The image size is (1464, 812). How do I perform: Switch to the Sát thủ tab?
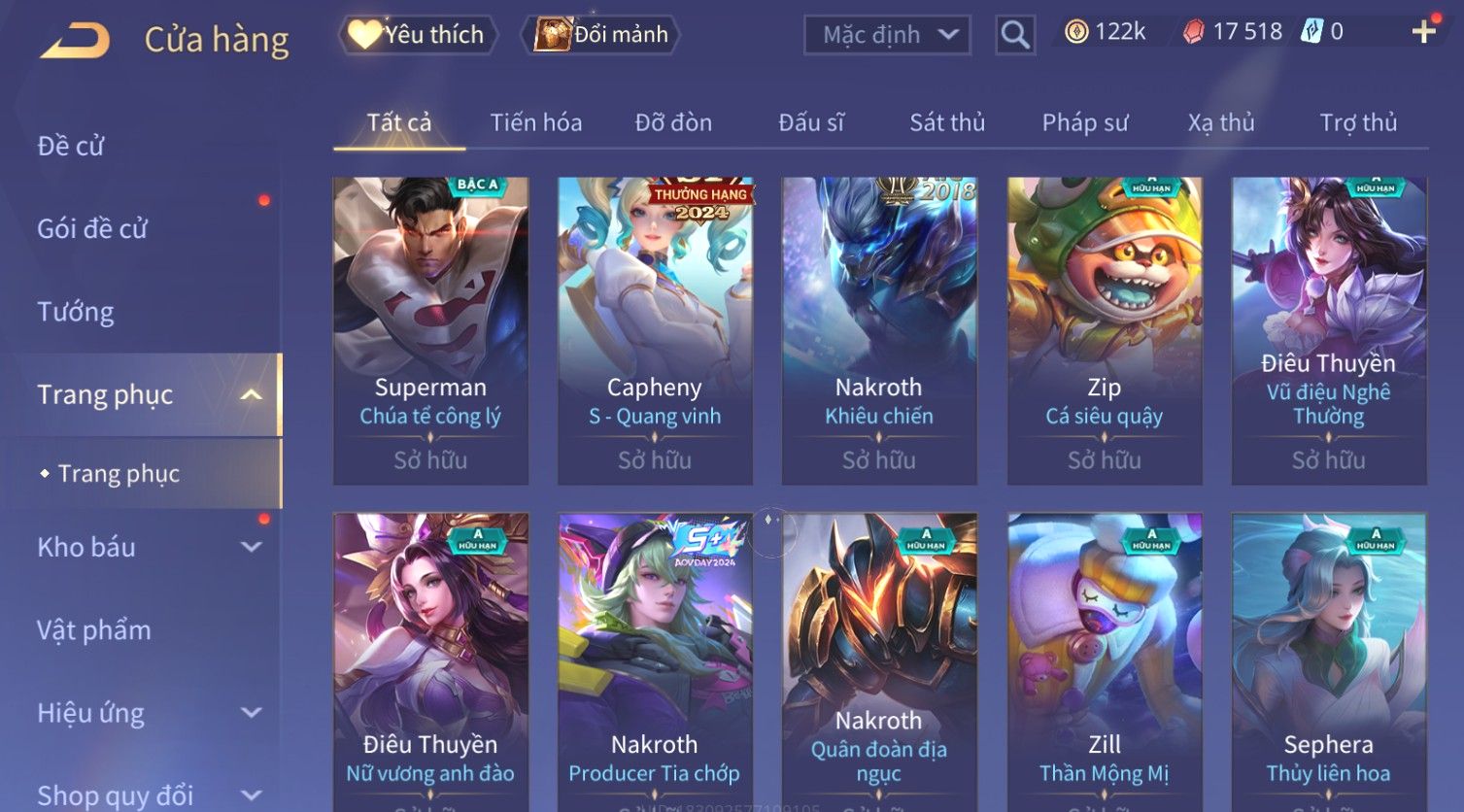(947, 122)
